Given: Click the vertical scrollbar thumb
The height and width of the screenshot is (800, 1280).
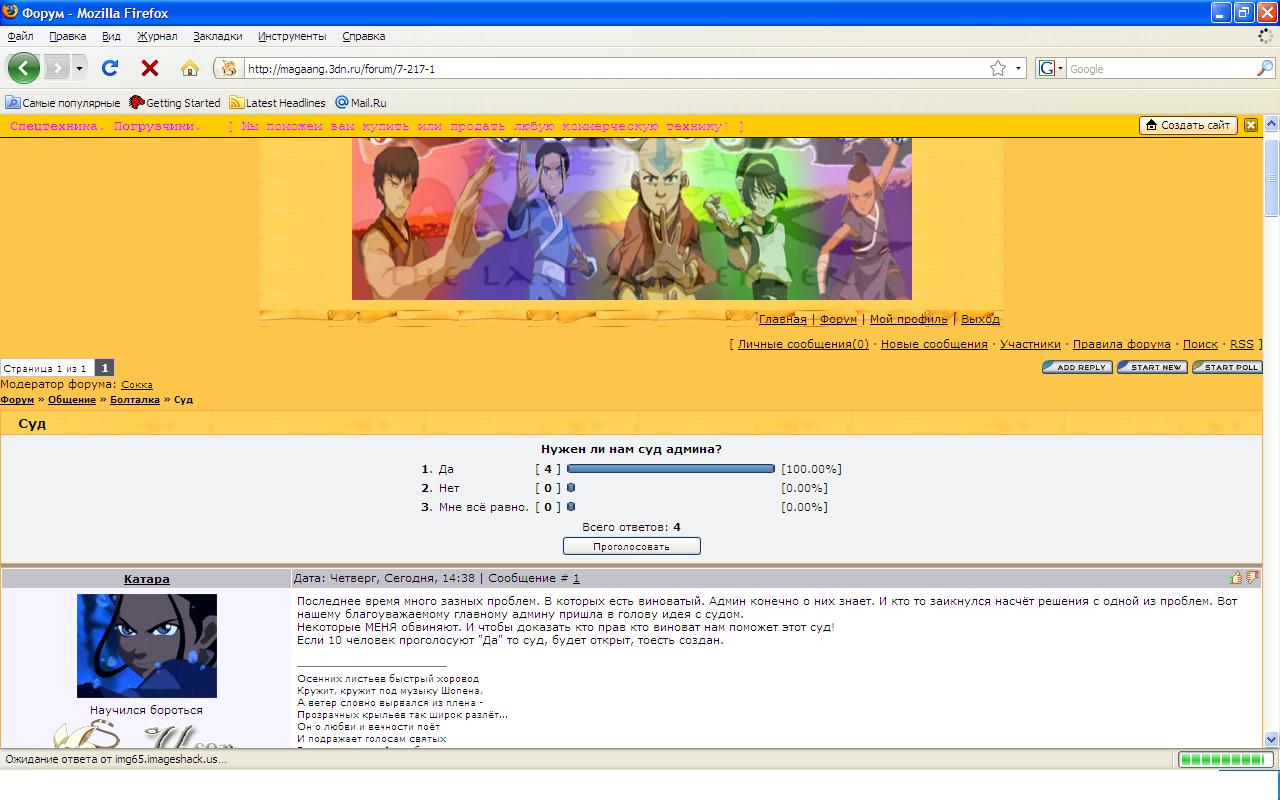Looking at the screenshot, I should pyautogui.click(x=1271, y=177).
